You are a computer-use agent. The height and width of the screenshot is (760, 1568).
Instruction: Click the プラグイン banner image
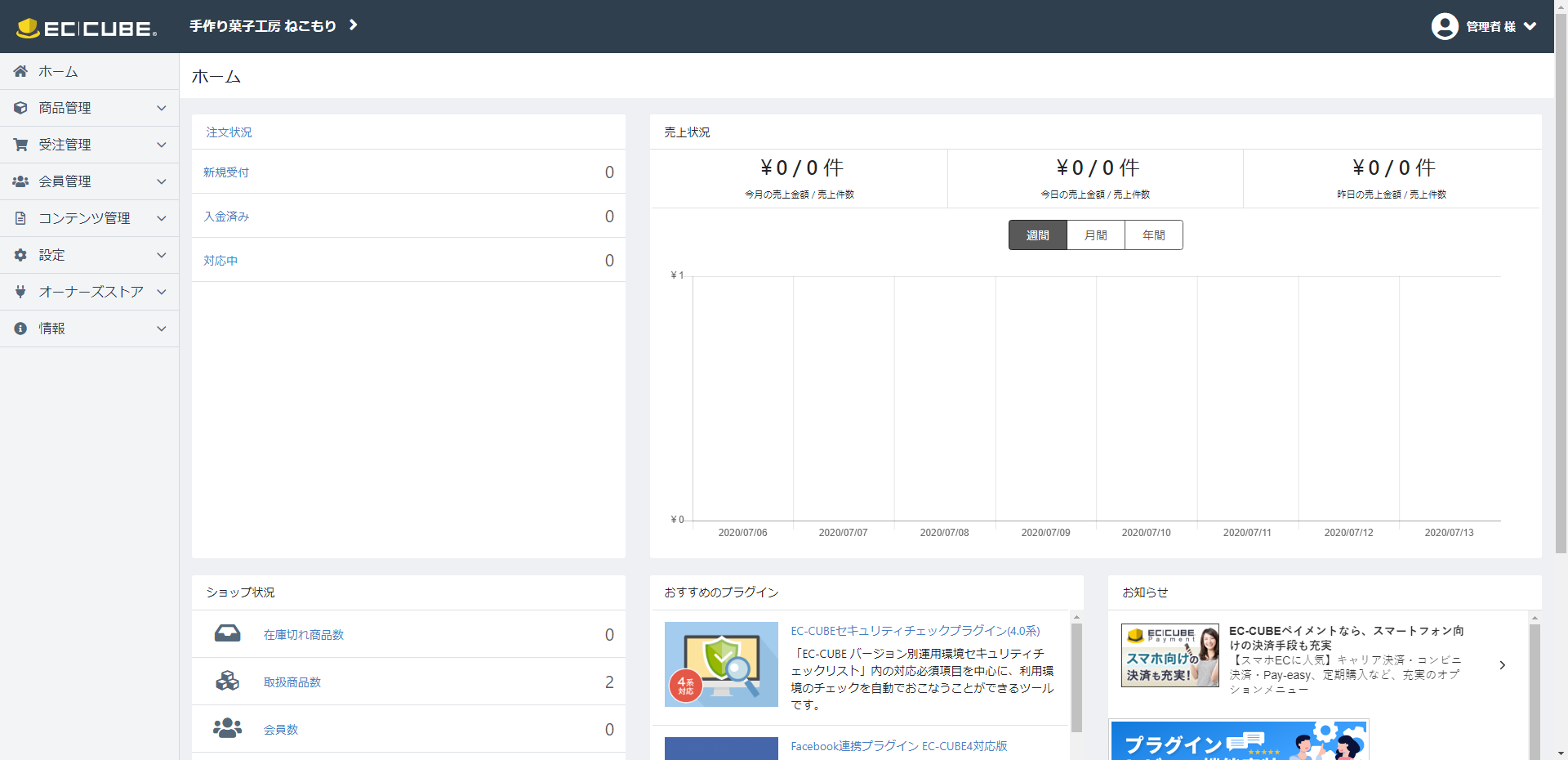1239,740
